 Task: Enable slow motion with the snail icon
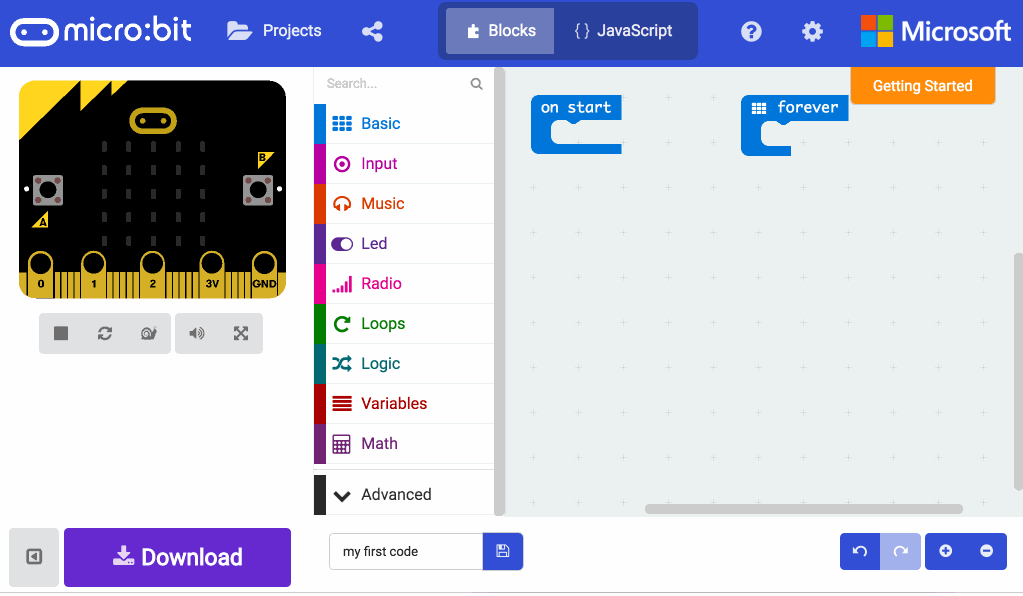point(148,333)
